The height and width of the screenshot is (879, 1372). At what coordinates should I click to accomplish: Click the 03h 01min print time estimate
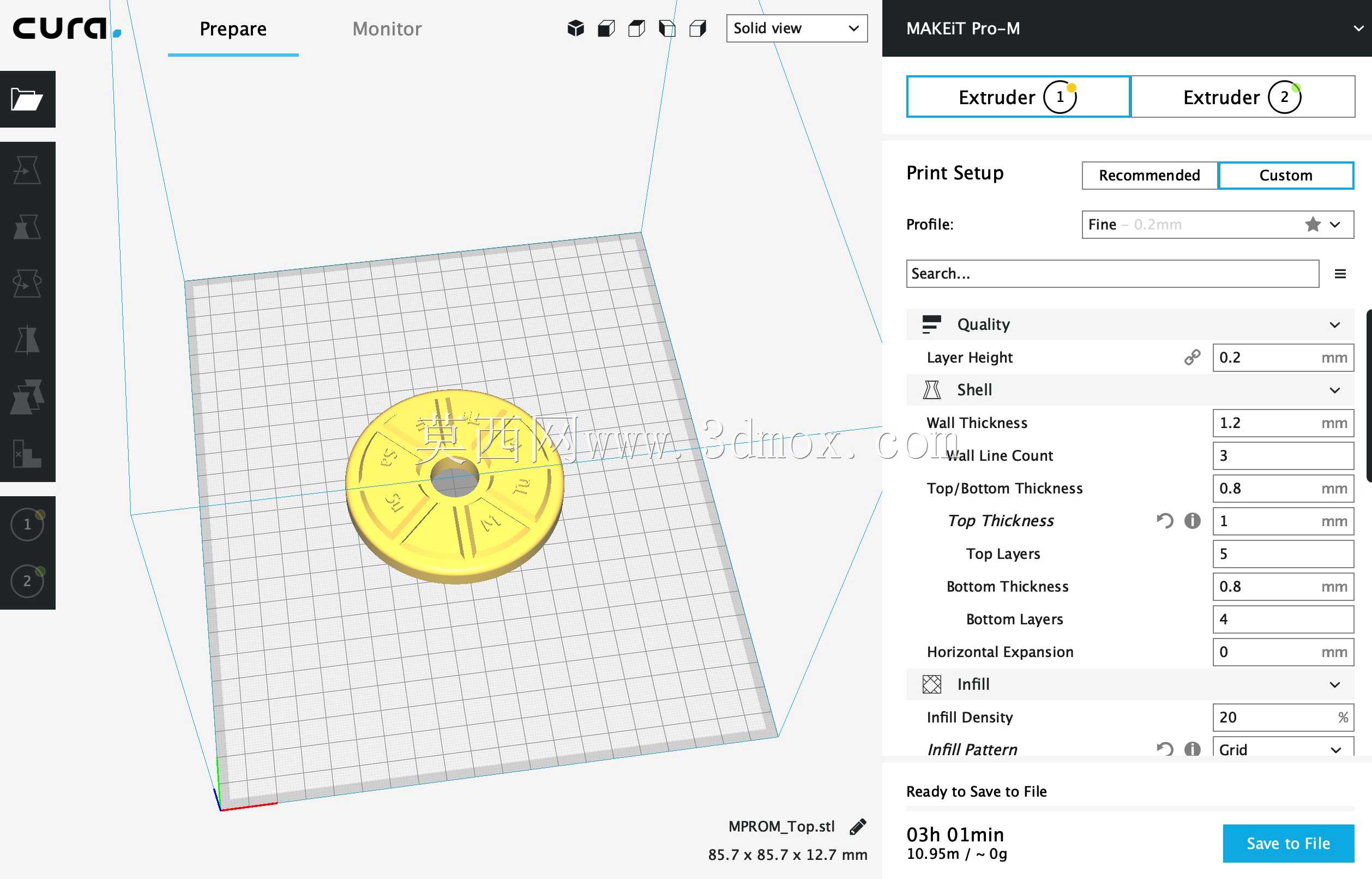click(955, 834)
